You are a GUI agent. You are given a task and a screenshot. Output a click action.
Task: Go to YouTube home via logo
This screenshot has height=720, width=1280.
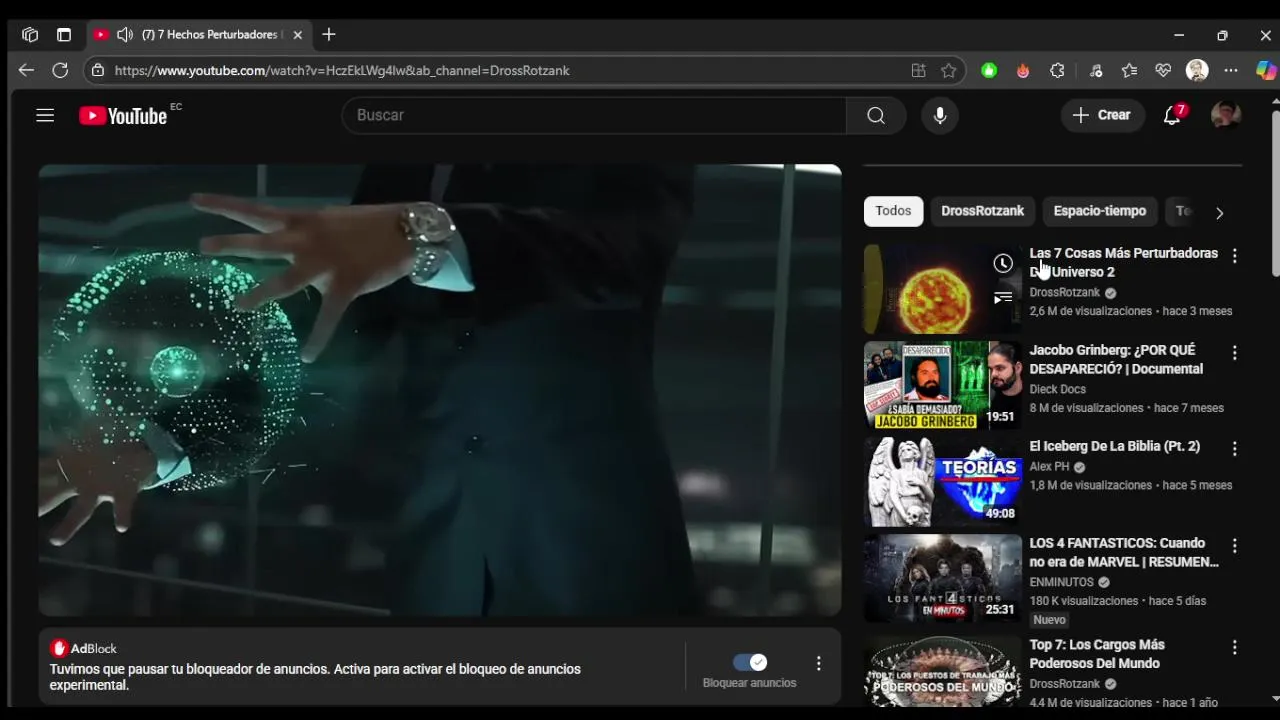click(123, 116)
